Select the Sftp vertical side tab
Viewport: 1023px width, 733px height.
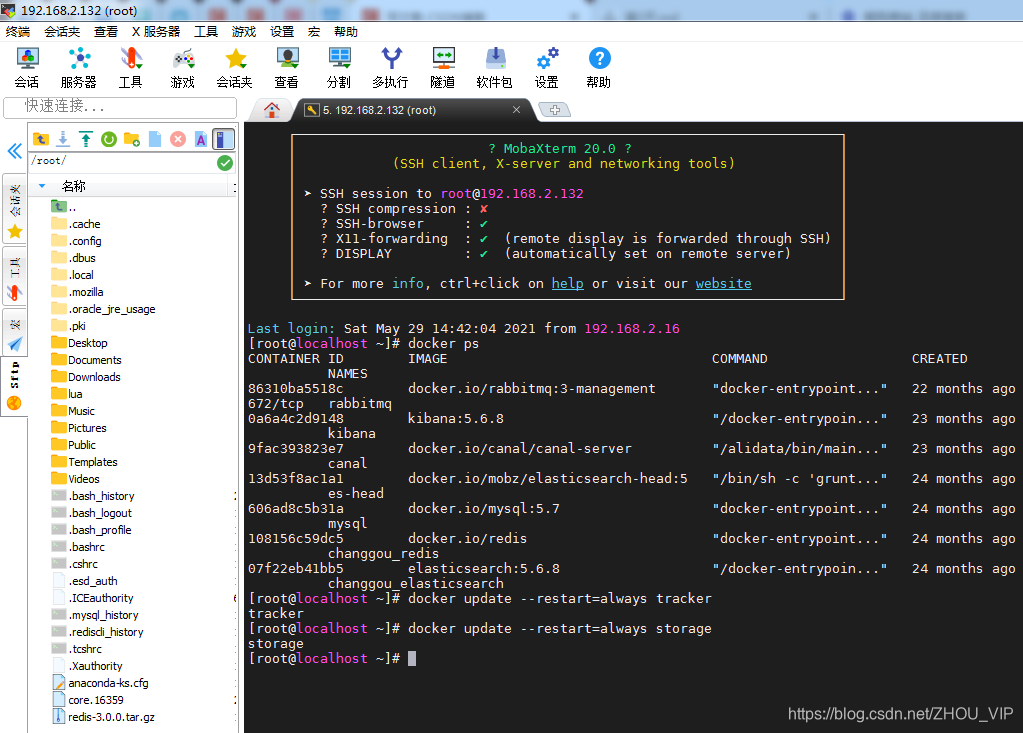[x=14, y=385]
